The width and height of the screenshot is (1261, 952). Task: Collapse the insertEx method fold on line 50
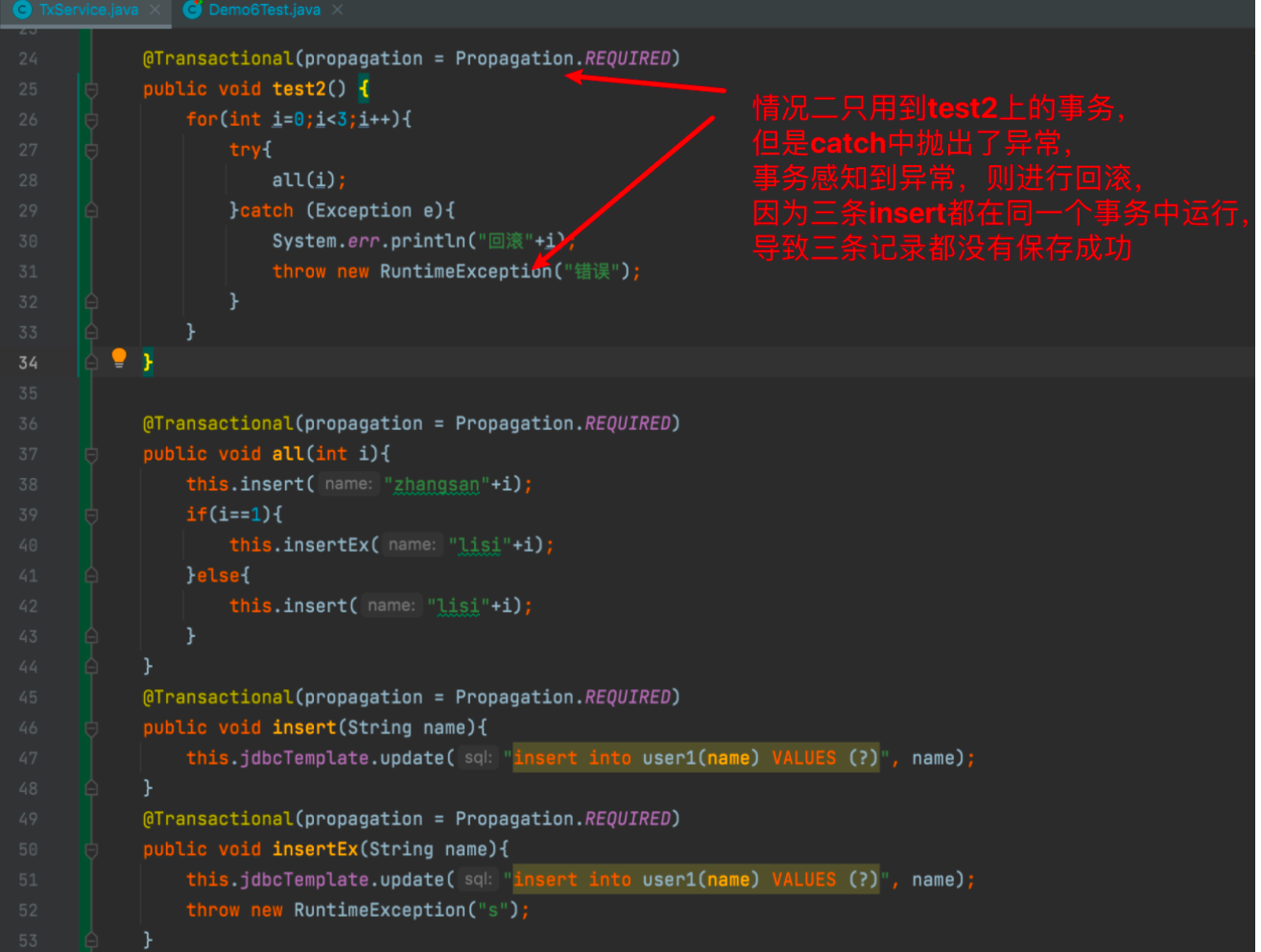(x=91, y=850)
